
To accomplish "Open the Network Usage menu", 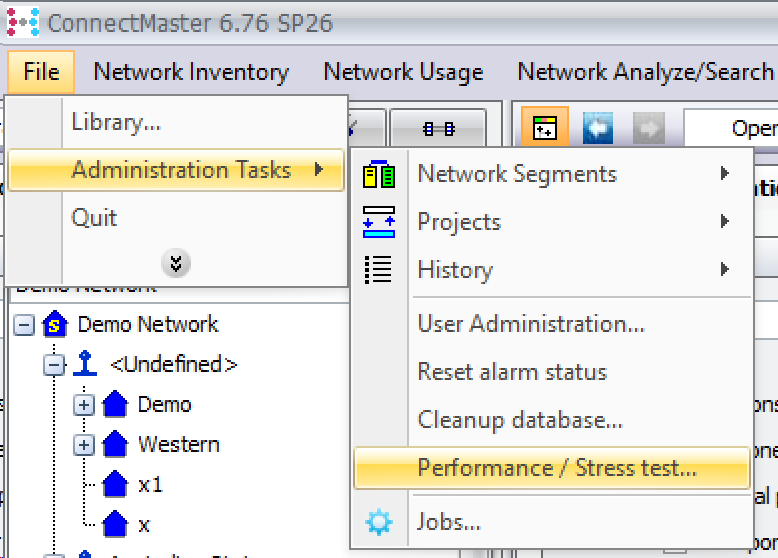I will tap(403, 72).
